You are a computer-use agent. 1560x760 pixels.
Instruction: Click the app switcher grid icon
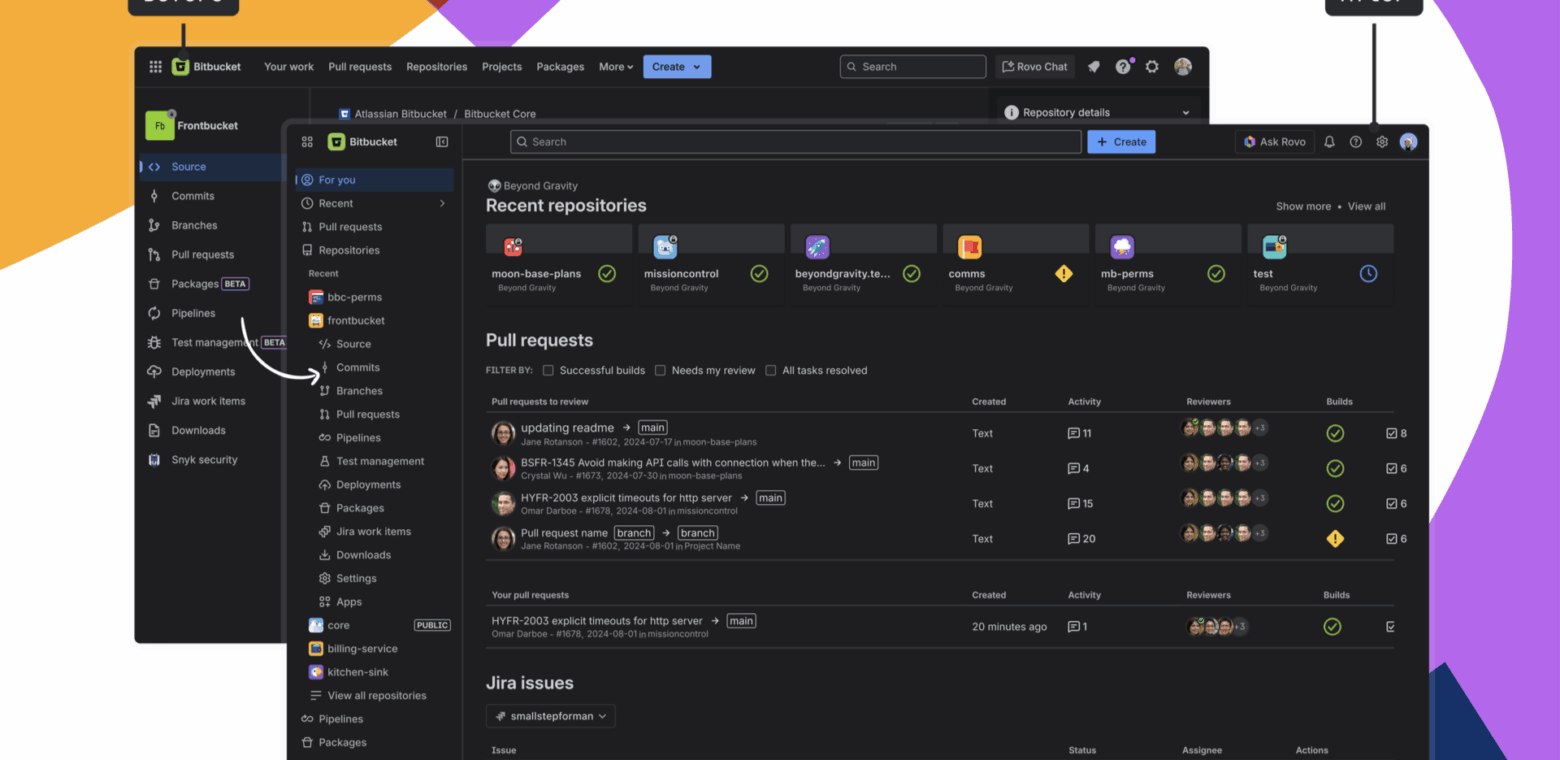click(x=155, y=66)
